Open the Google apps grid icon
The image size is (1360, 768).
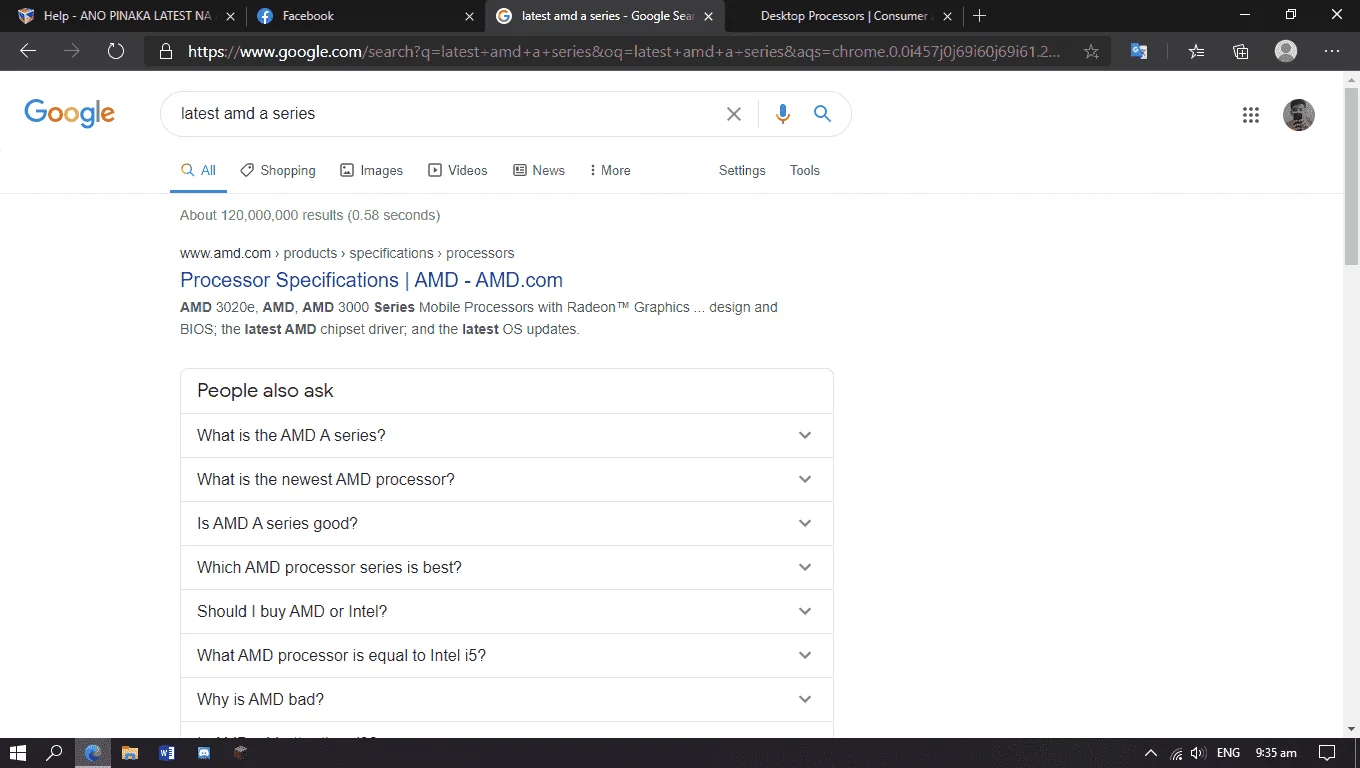tap(1251, 115)
